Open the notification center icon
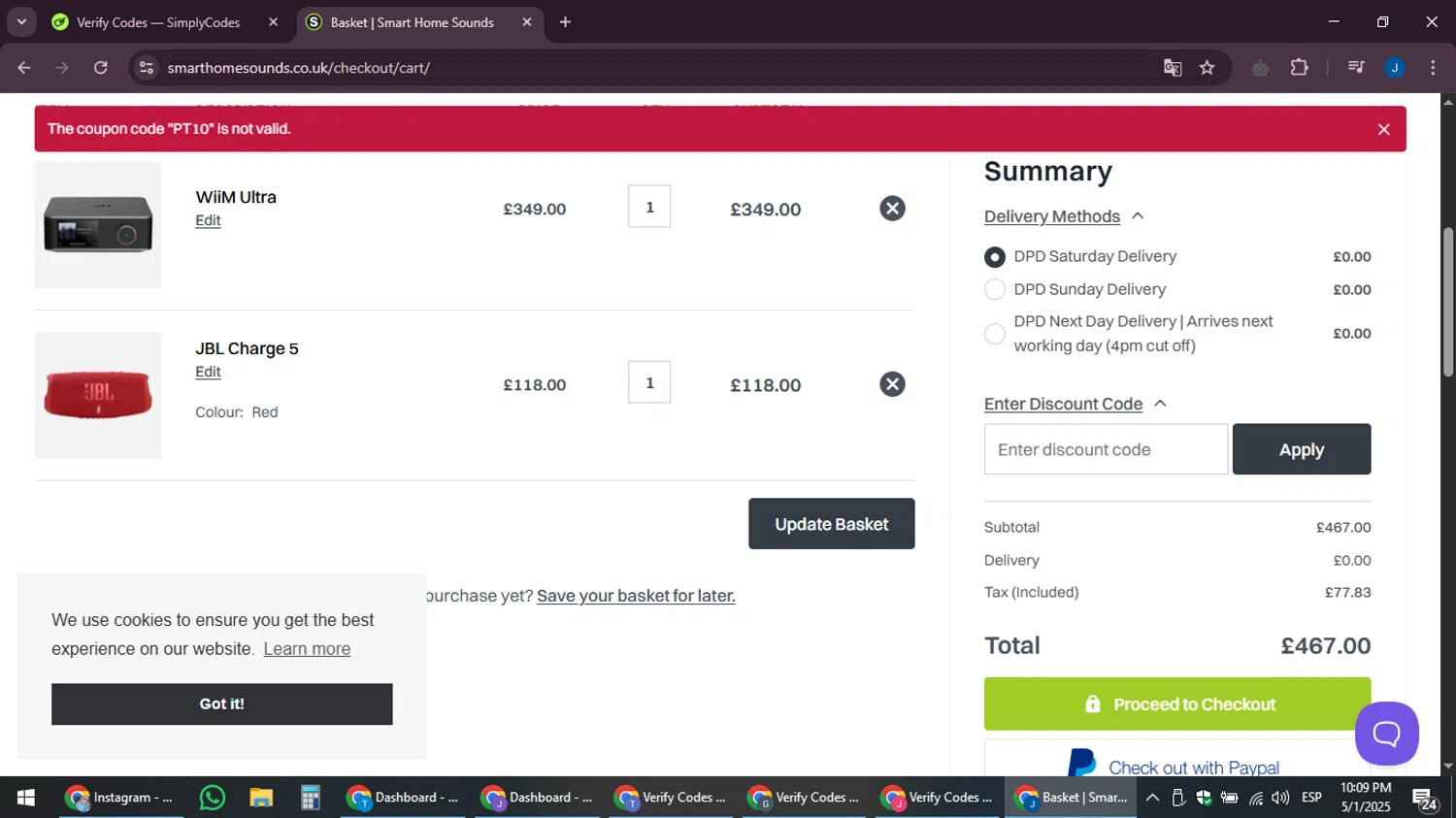 (x=1425, y=799)
